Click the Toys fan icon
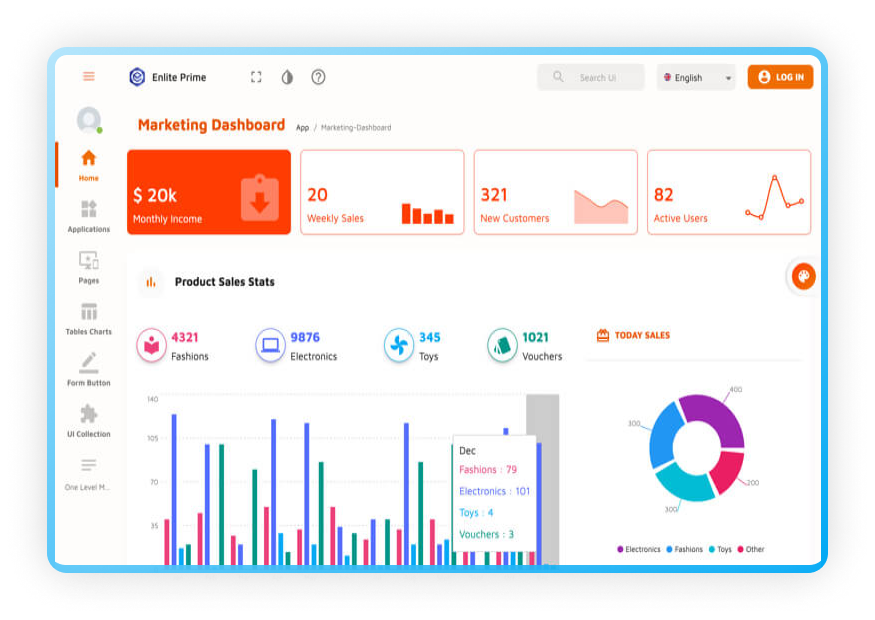Image resolution: width=875 pixels, height=620 pixels. point(398,346)
